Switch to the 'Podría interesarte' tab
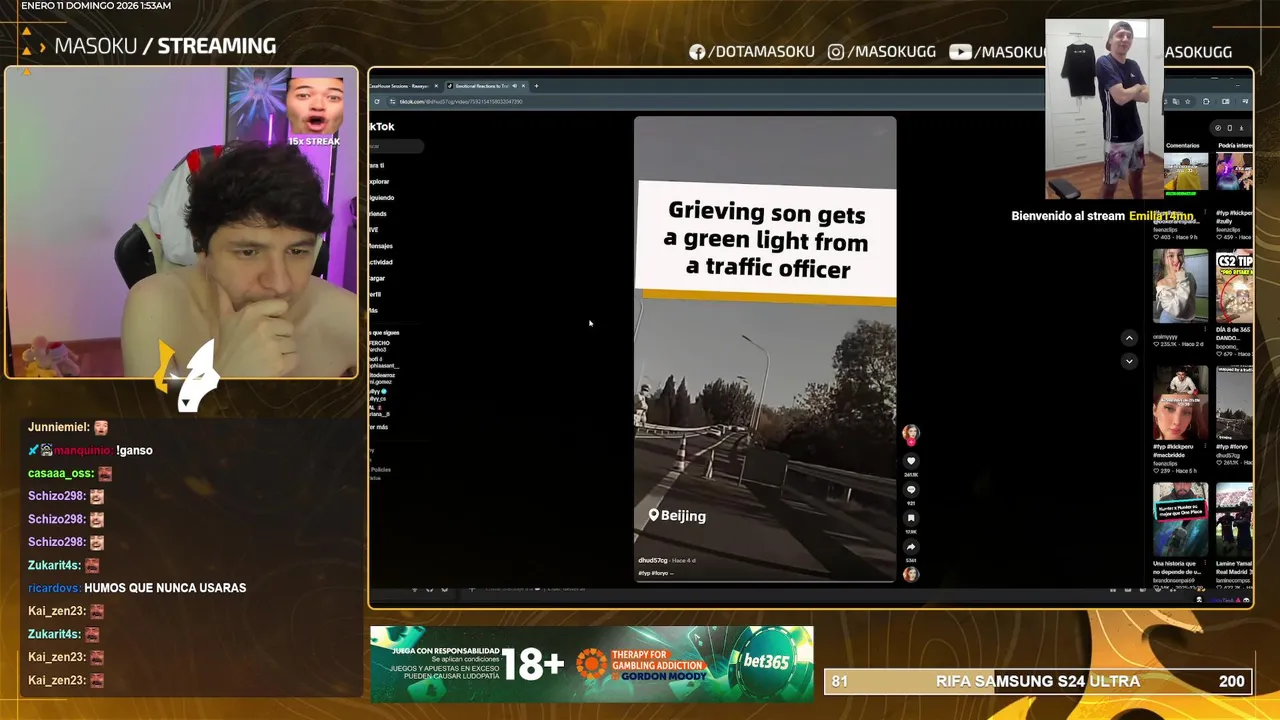The width and height of the screenshot is (1280, 720). (1234, 146)
